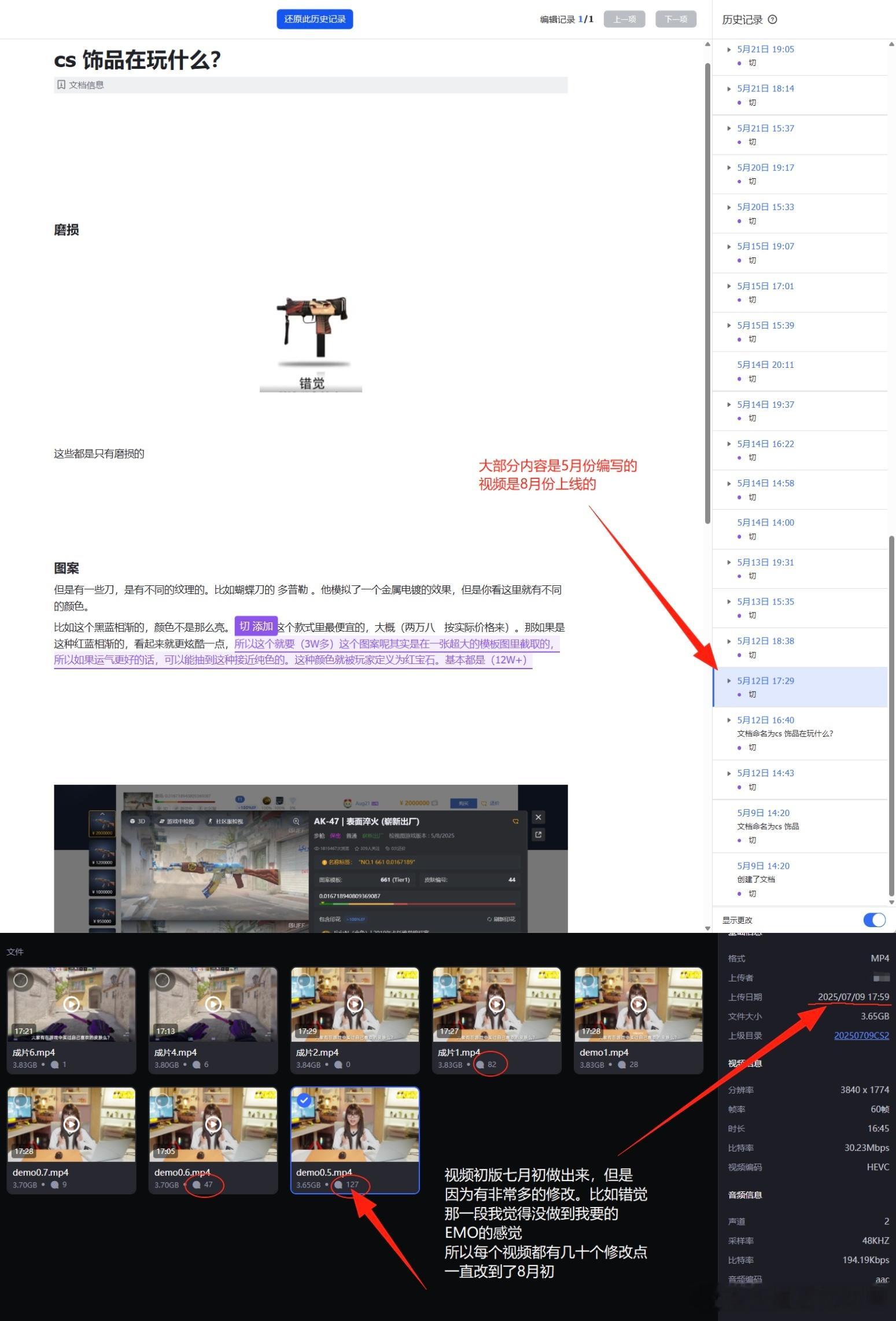
Task: Play the 成片2.mp4 video
Action: tap(355, 1004)
